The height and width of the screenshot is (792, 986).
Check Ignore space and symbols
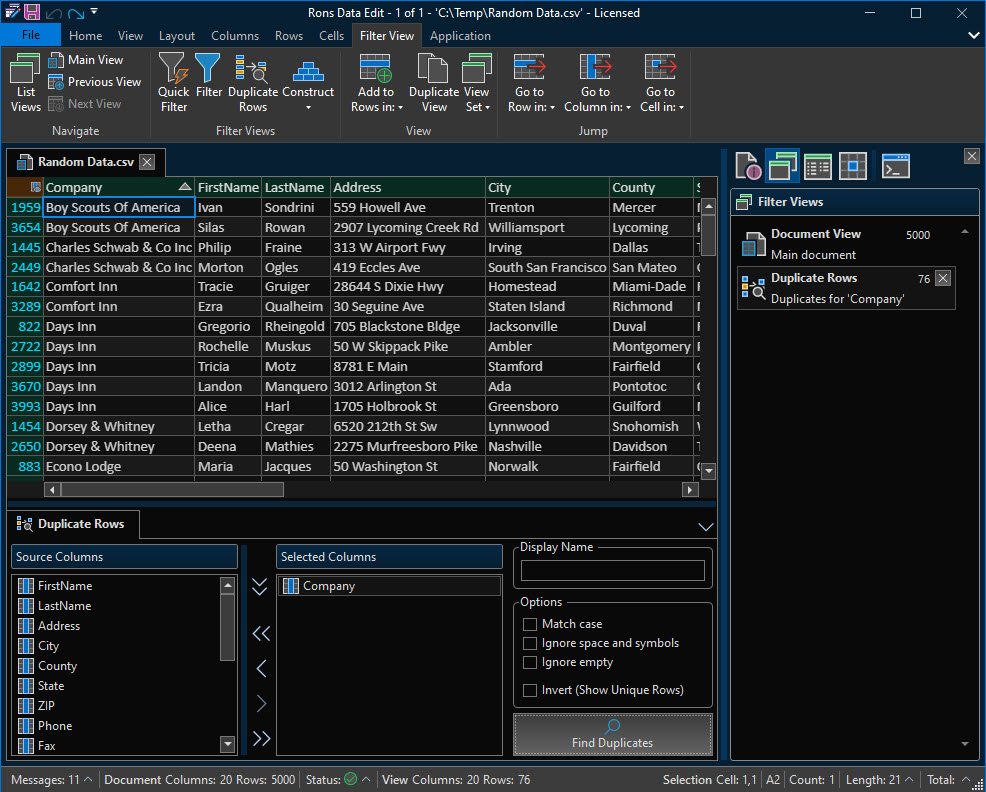[x=530, y=643]
